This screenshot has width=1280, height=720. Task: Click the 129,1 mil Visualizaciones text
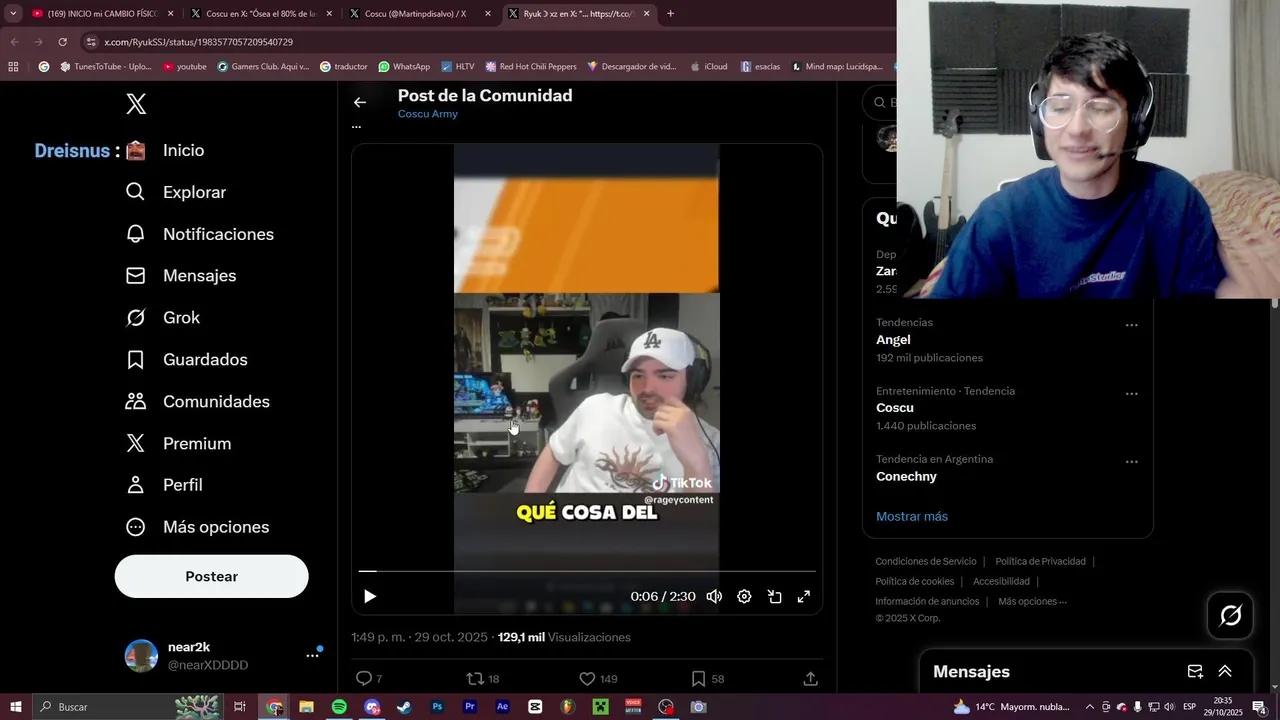[564, 637]
